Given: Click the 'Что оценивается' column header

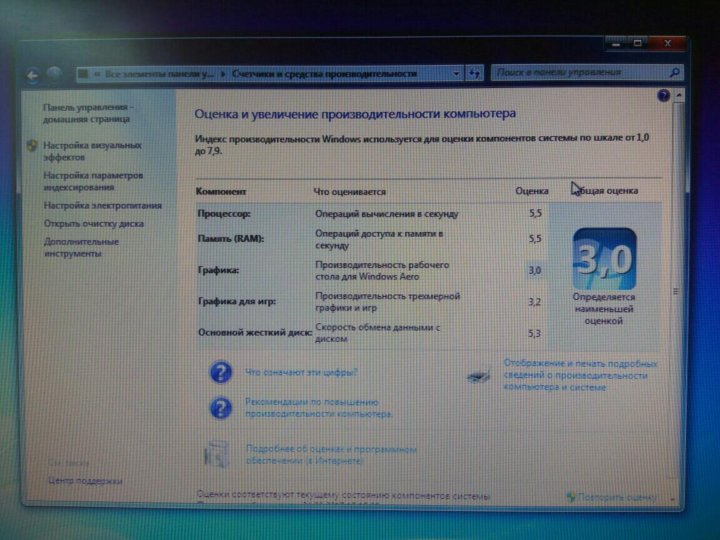Looking at the screenshot, I should pyautogui.click(x=349, y=191).
